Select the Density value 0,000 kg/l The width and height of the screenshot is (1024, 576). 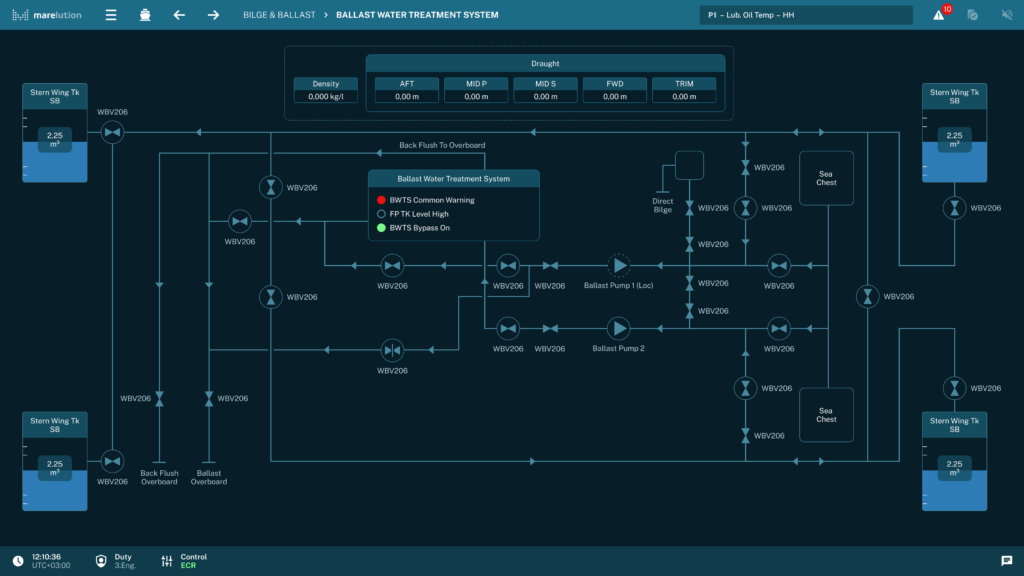pyautogui.click(x=326, y=97)
